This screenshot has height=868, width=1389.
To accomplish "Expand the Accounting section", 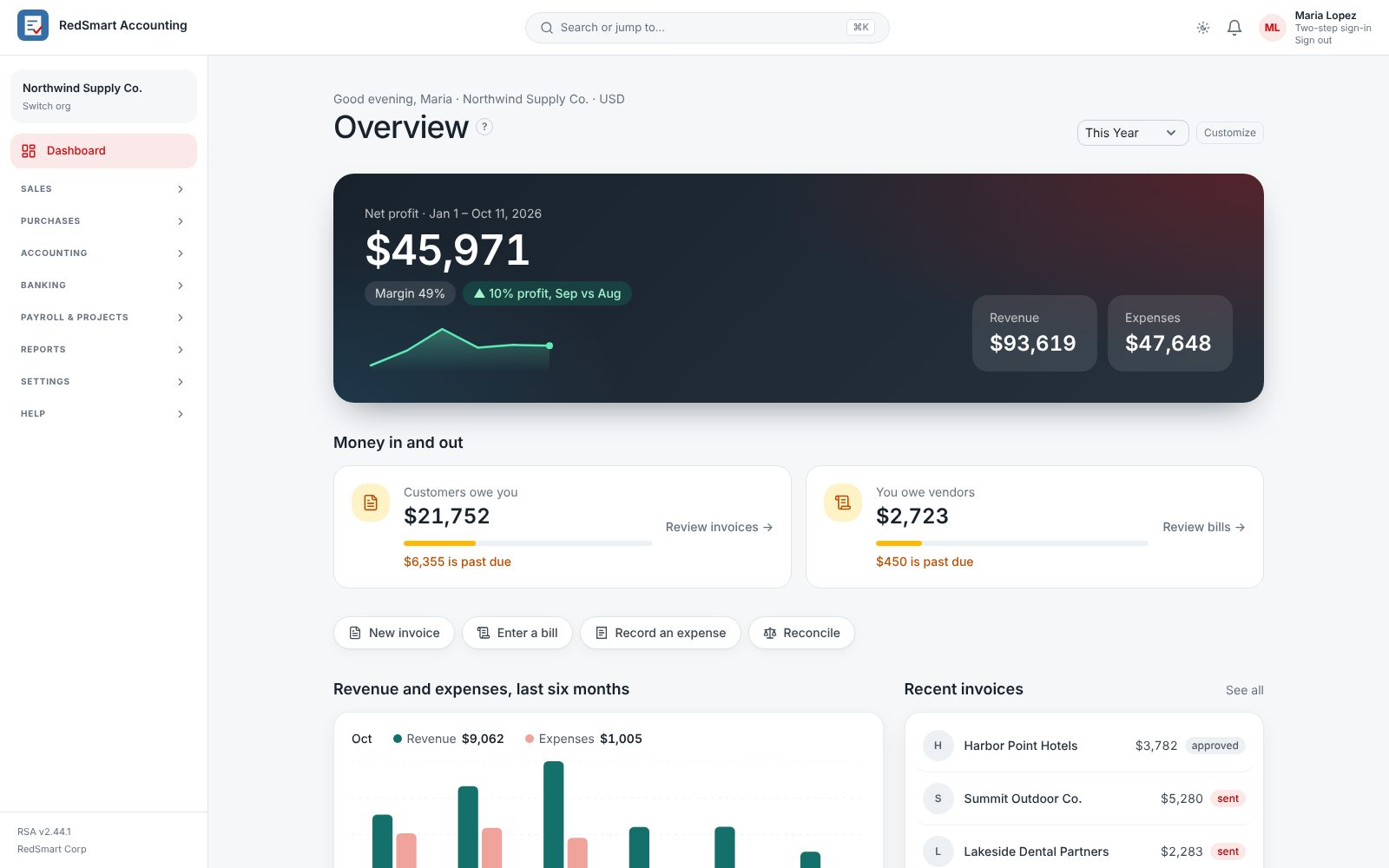I will coord(103,253).
